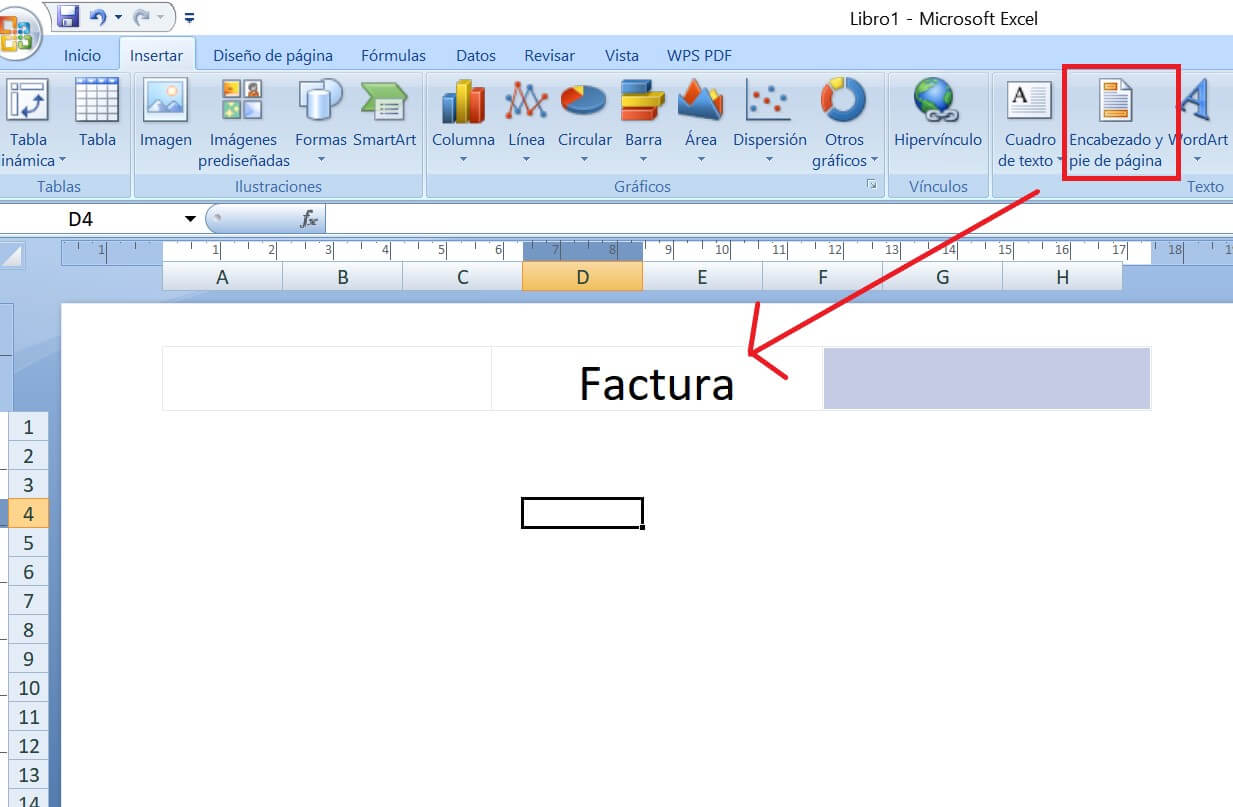Click the Select All corner button
Viewport: 1233px width, 807px height.
tap(12, 257)
